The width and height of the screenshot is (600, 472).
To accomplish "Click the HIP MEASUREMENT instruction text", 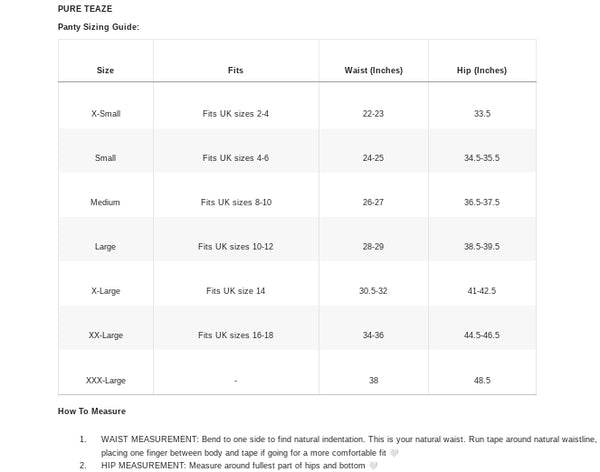I will pos(232,466).
